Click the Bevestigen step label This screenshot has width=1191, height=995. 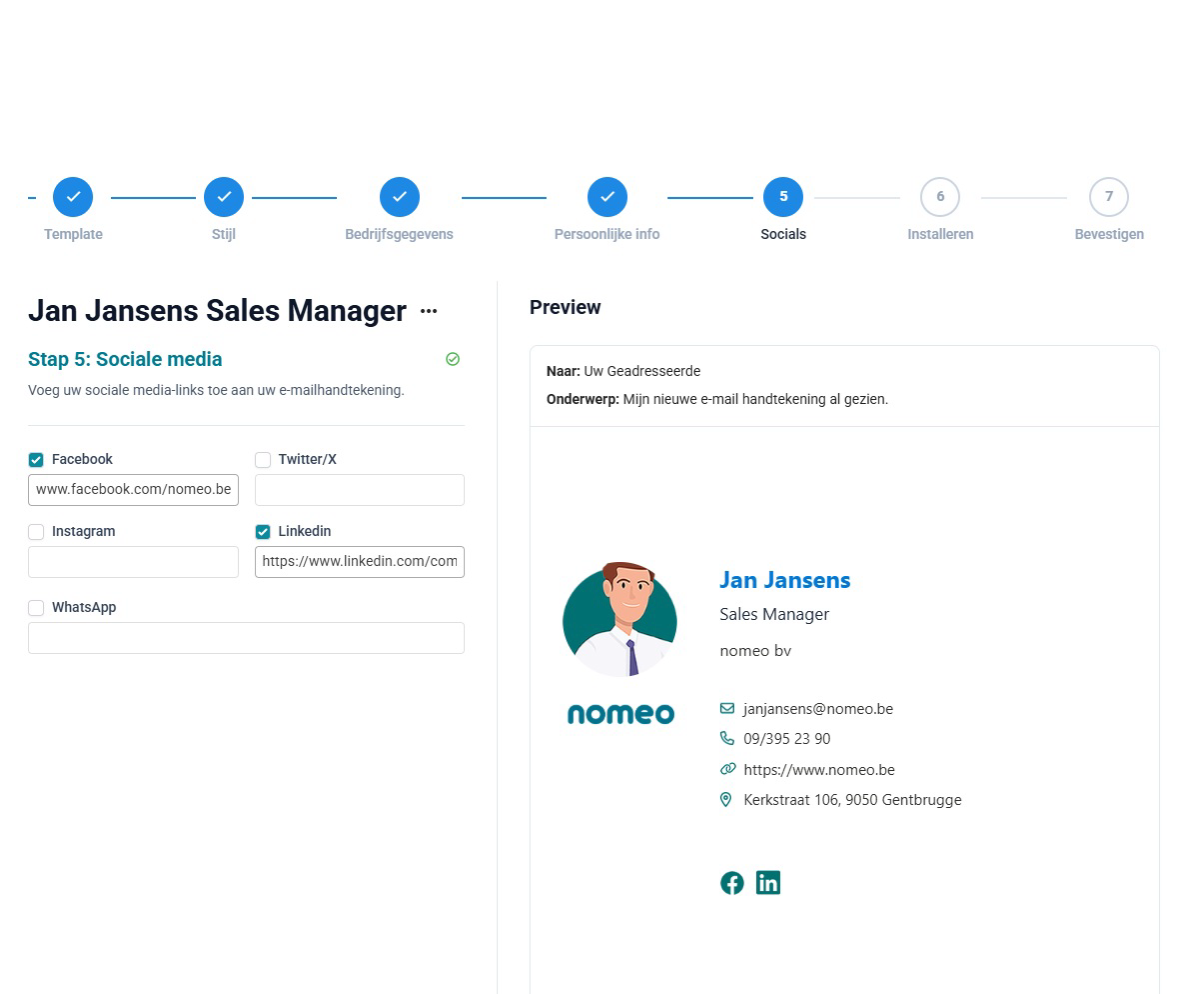click(1109, 234)
